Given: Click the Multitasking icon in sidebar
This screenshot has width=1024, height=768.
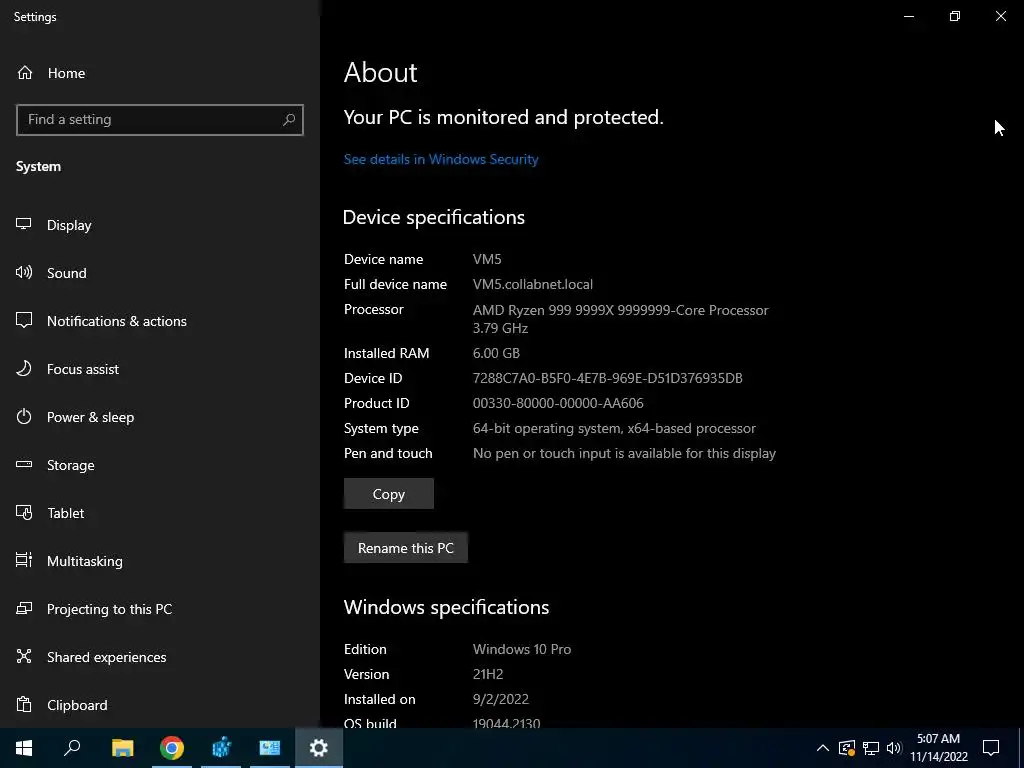Looking at the screenshot, I should [x=24, y=560].
